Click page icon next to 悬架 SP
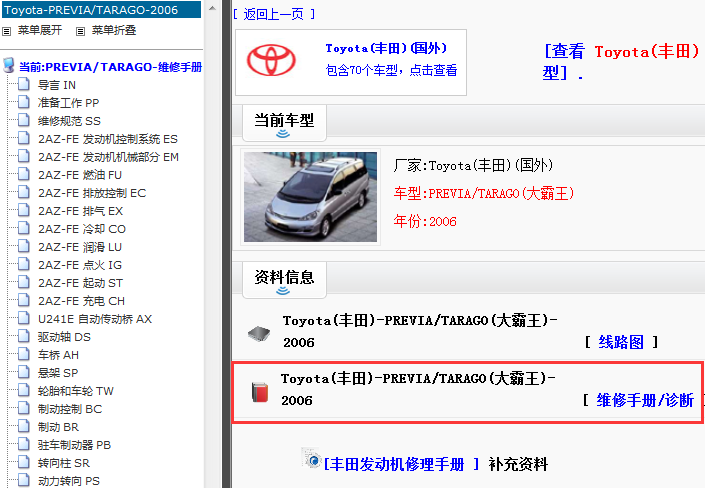The height and width of the screenshot is (488, 705). click(x=24, y=372)
